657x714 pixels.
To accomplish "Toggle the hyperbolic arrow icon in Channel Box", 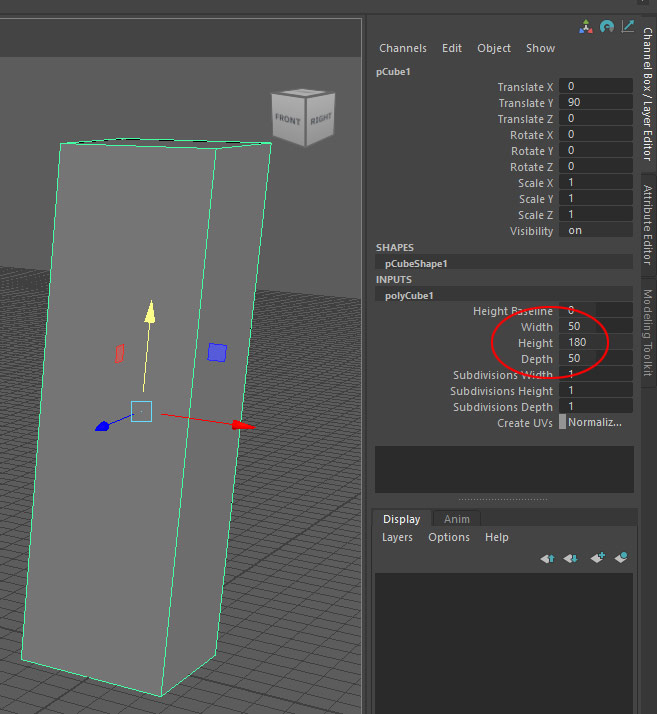I will pyautogui.click(x=628, y=27).
